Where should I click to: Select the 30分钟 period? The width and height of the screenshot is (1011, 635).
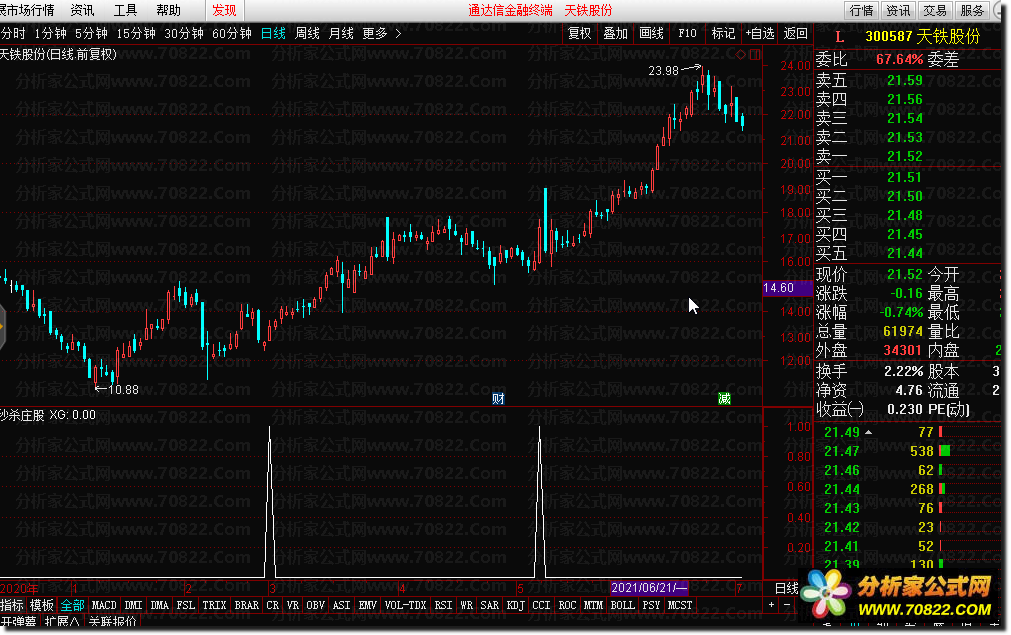coord(184,34)
